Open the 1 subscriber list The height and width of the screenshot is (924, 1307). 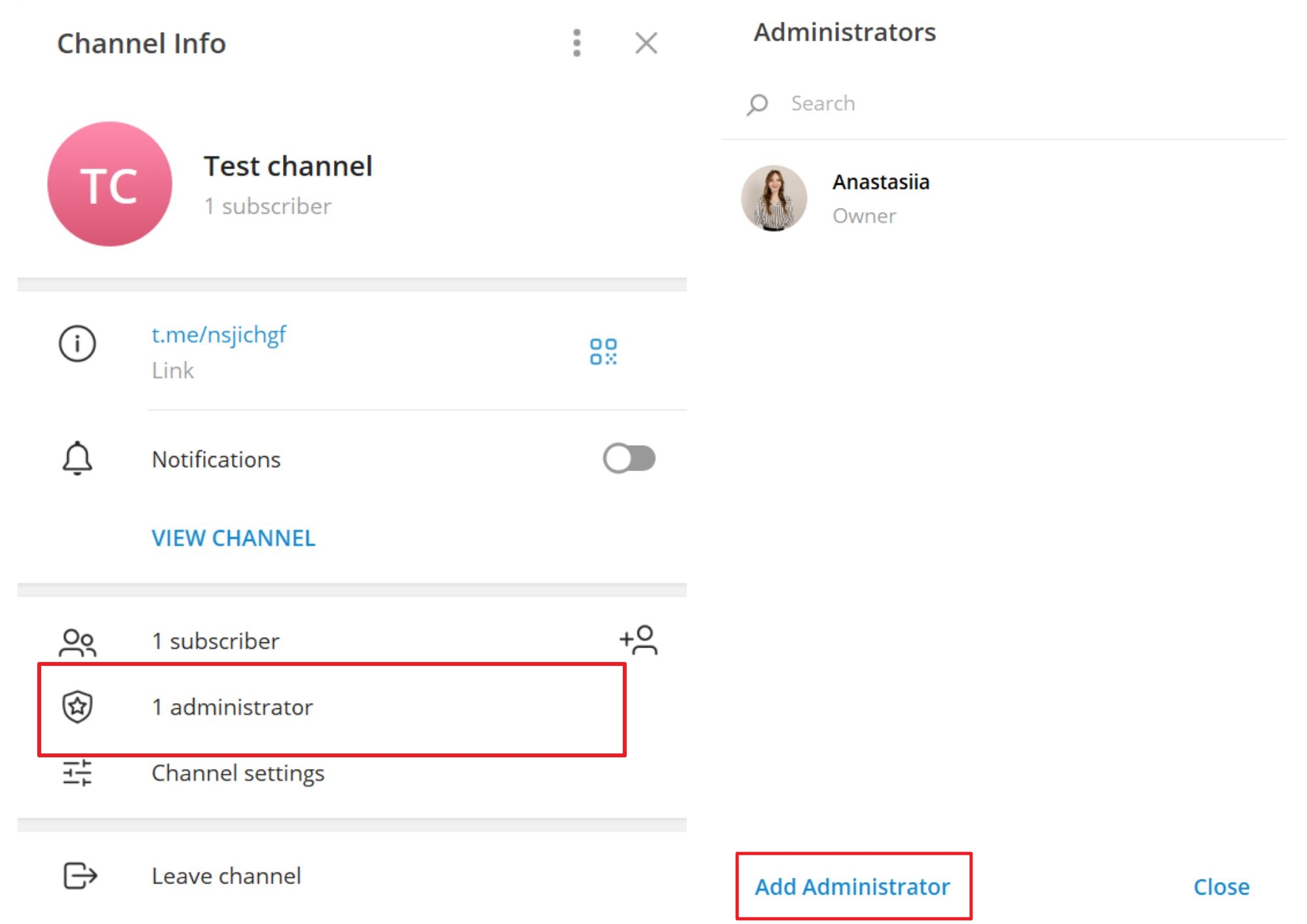tap(216, 641)
